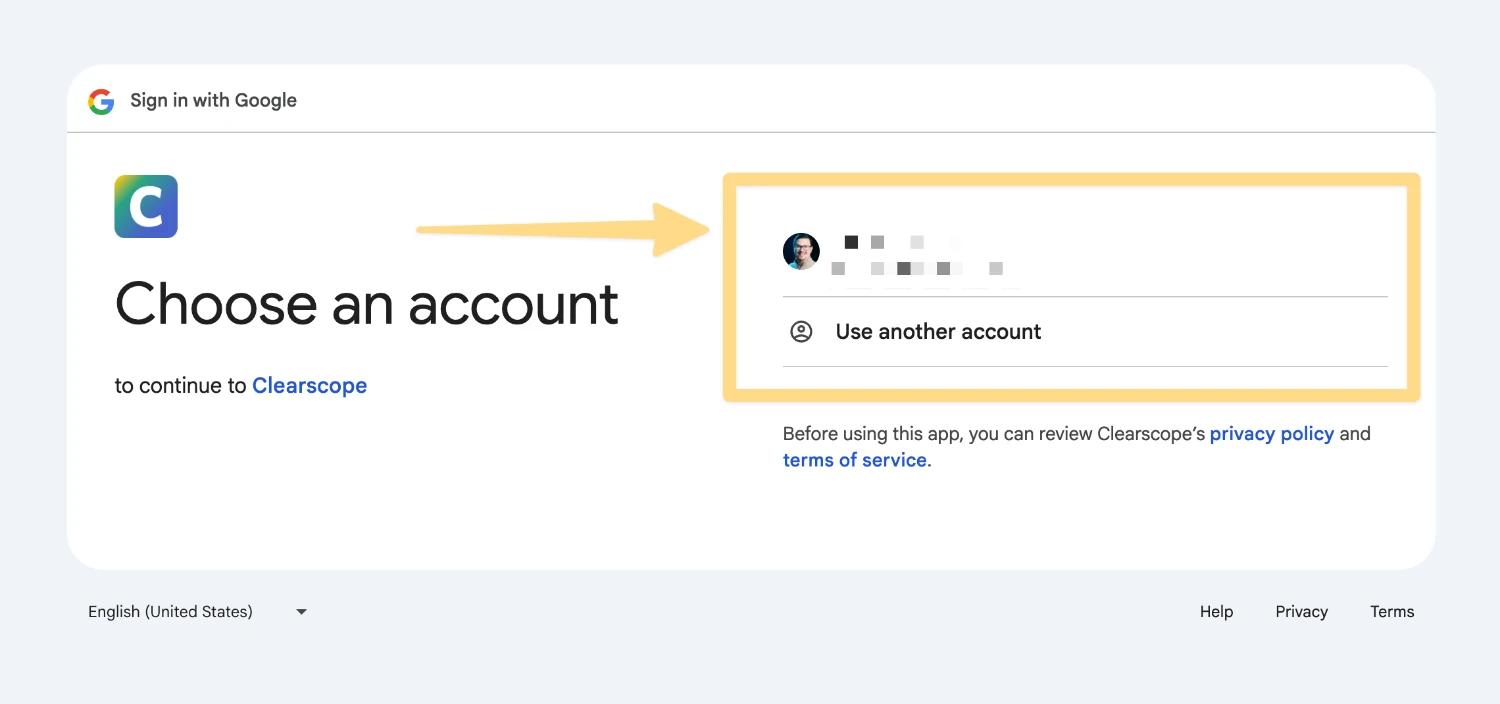Click the Sign in with Google header text
This screenshot has width=1500, height=704.
pos(213,100)
